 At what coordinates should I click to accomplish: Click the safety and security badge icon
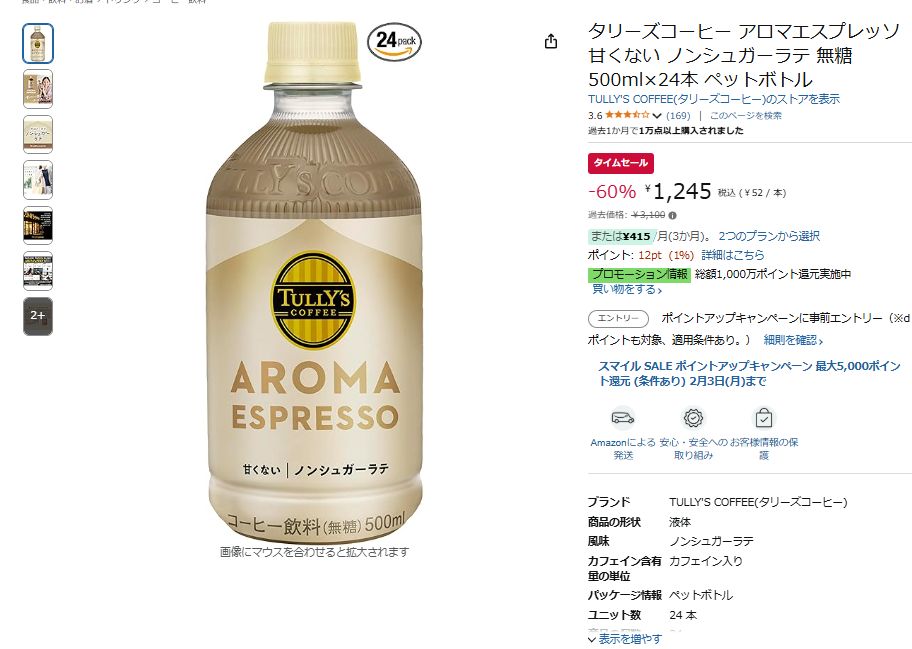[693, 418]
